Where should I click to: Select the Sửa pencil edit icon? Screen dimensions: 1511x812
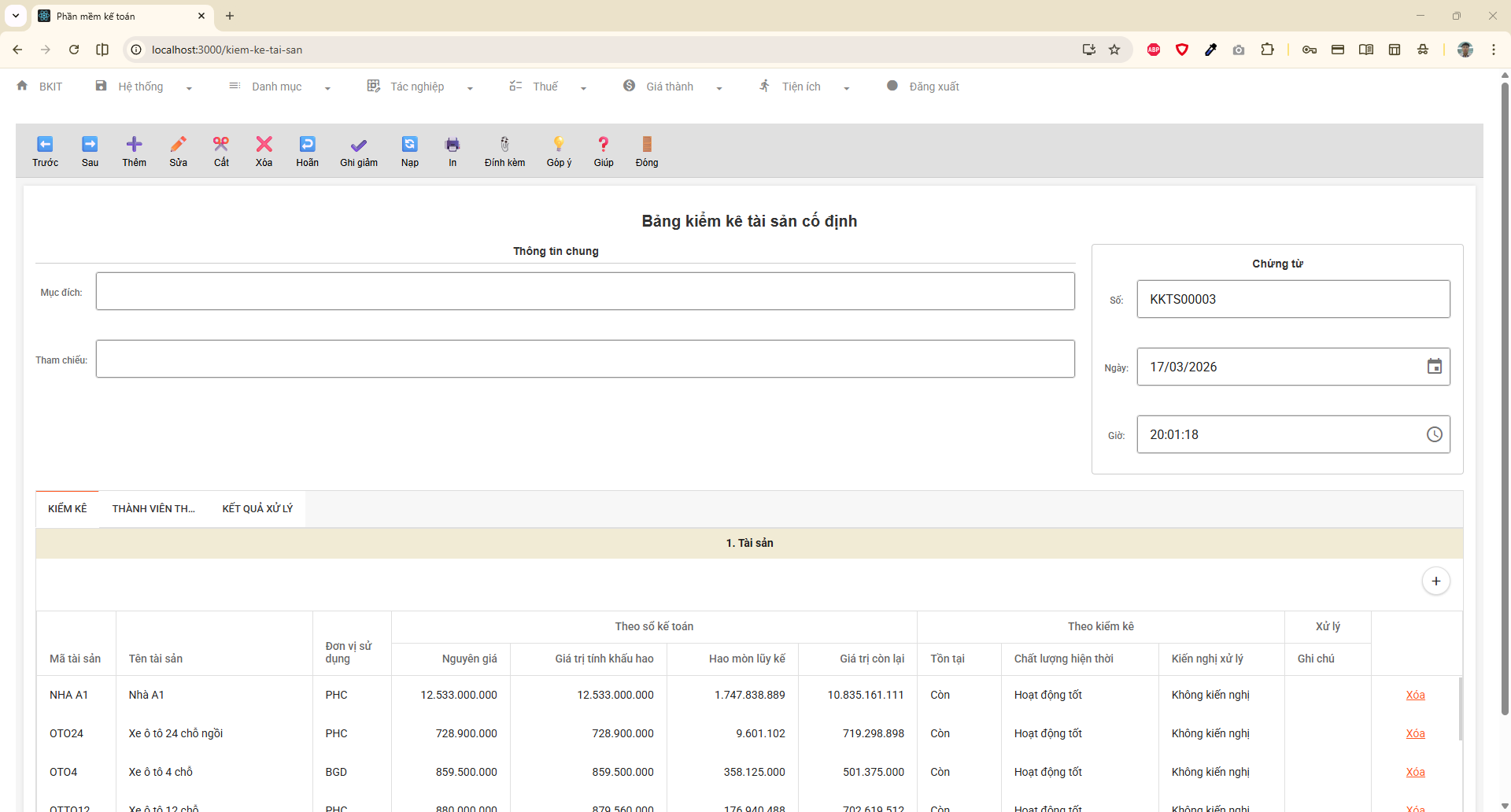tap(179, 145)
